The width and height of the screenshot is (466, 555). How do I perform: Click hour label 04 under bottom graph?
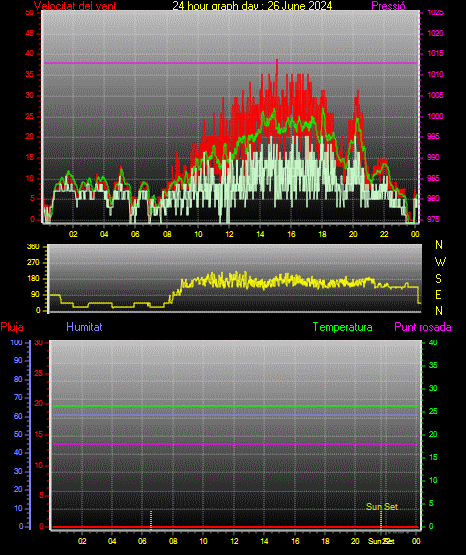(112, 541)
